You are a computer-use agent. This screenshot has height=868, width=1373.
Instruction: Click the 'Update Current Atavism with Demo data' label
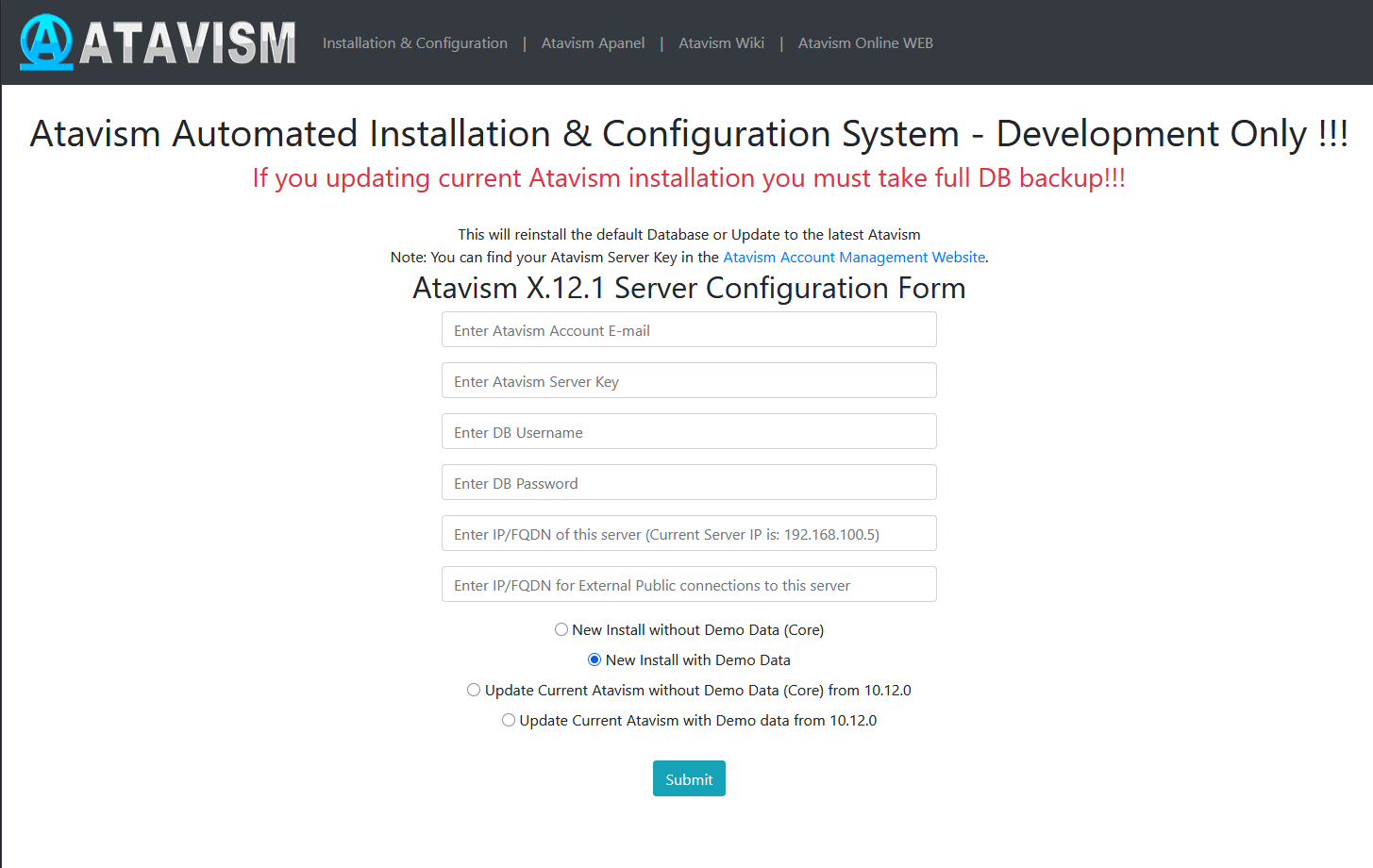point(697,721)
